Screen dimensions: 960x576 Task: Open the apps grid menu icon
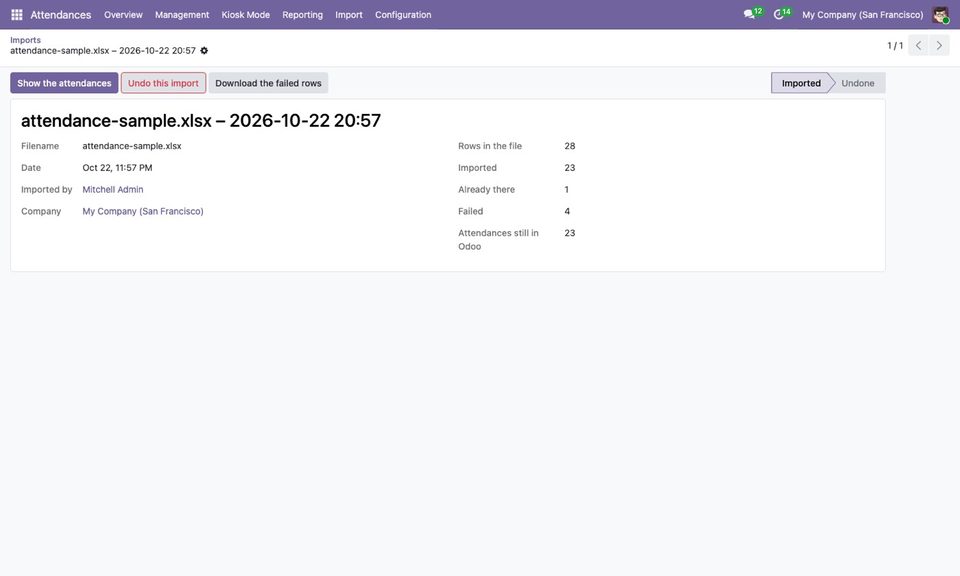click(17, 15)
